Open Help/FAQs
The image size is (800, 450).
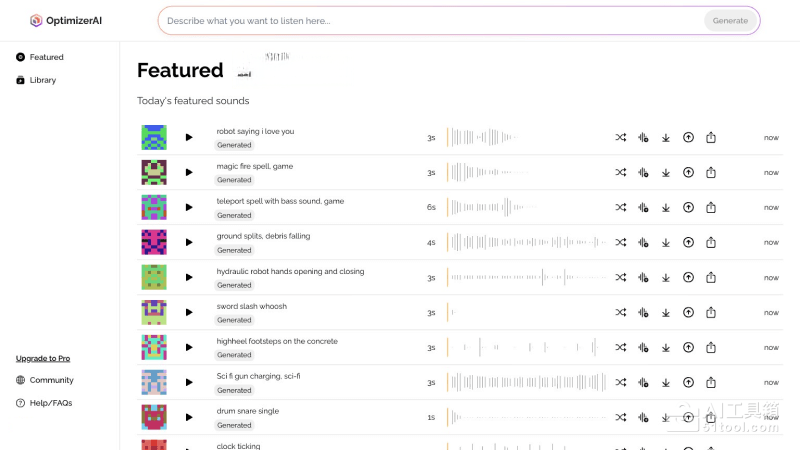click(x=50, y=403)
